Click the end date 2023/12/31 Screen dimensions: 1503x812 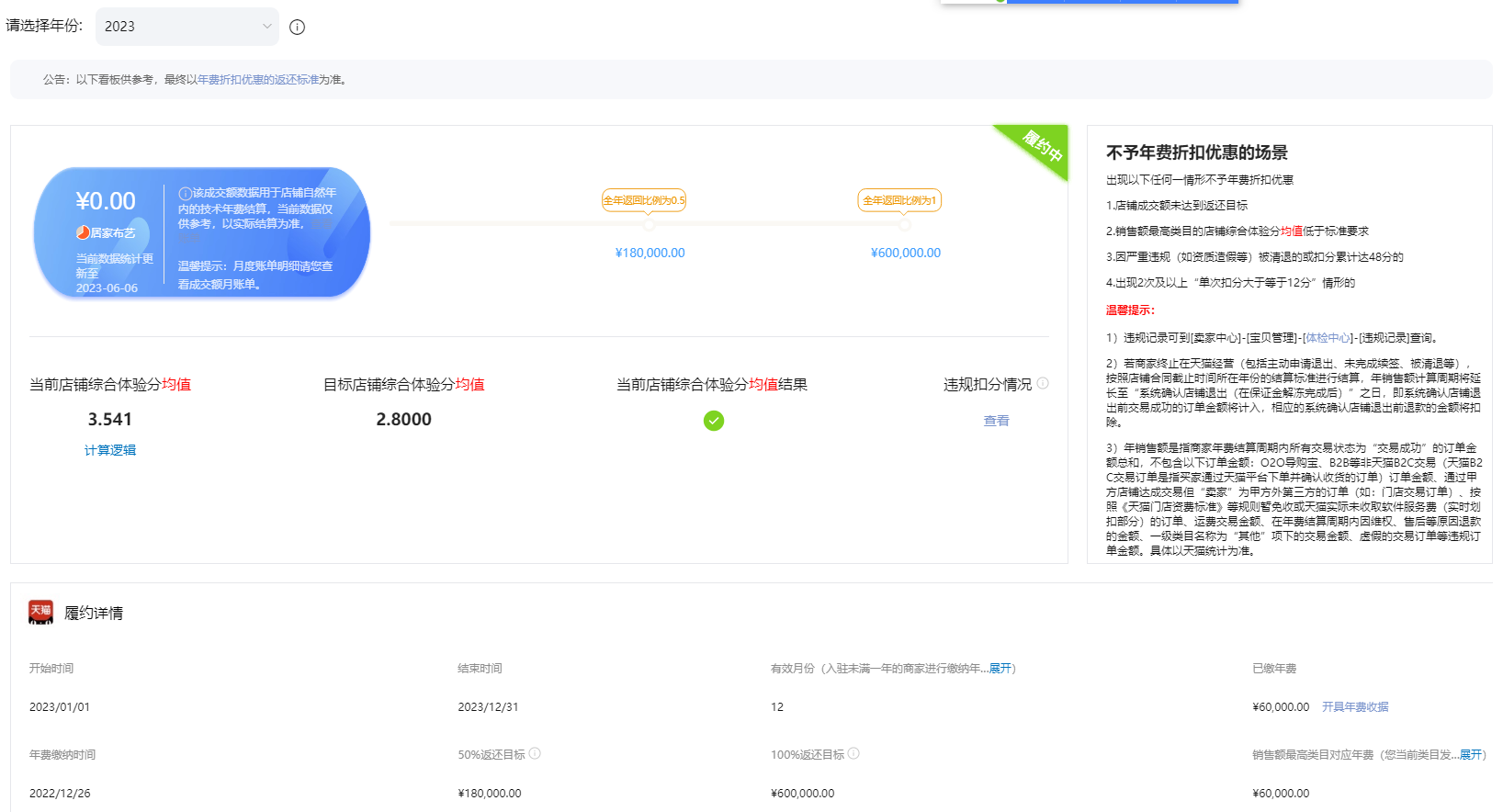488,707
